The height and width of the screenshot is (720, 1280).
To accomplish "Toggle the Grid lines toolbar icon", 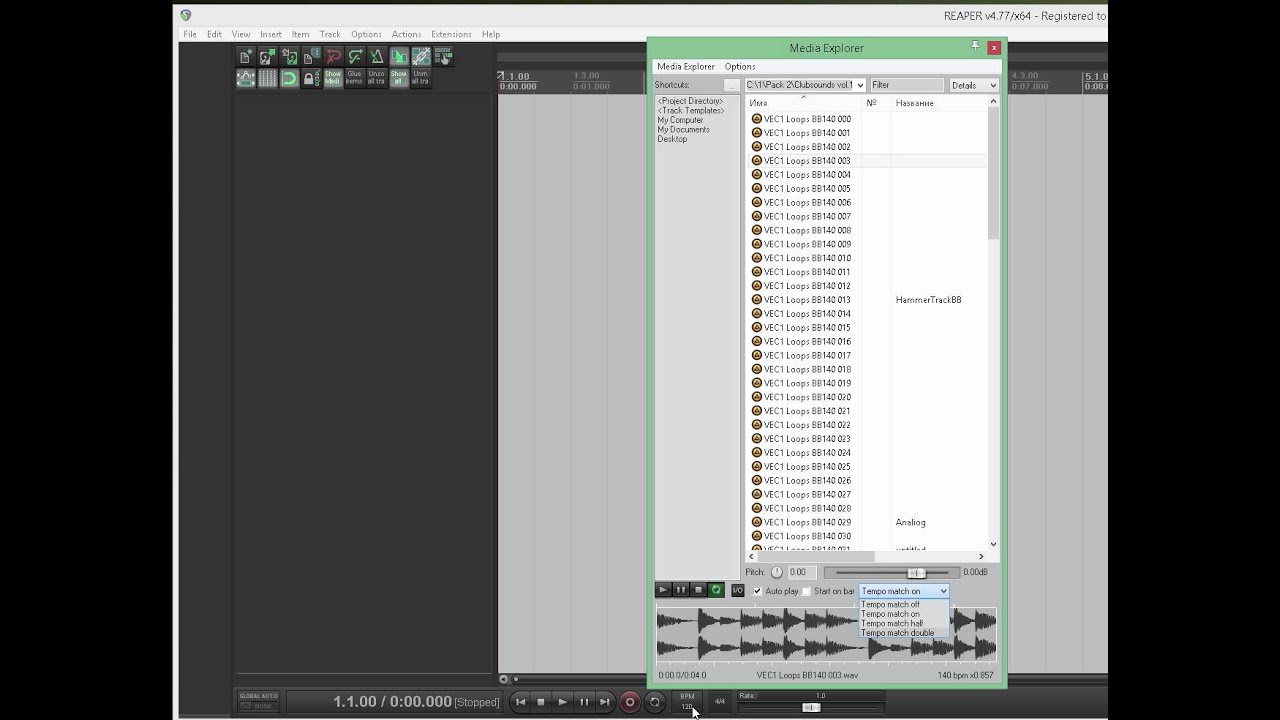I will [x=267, y=78].
